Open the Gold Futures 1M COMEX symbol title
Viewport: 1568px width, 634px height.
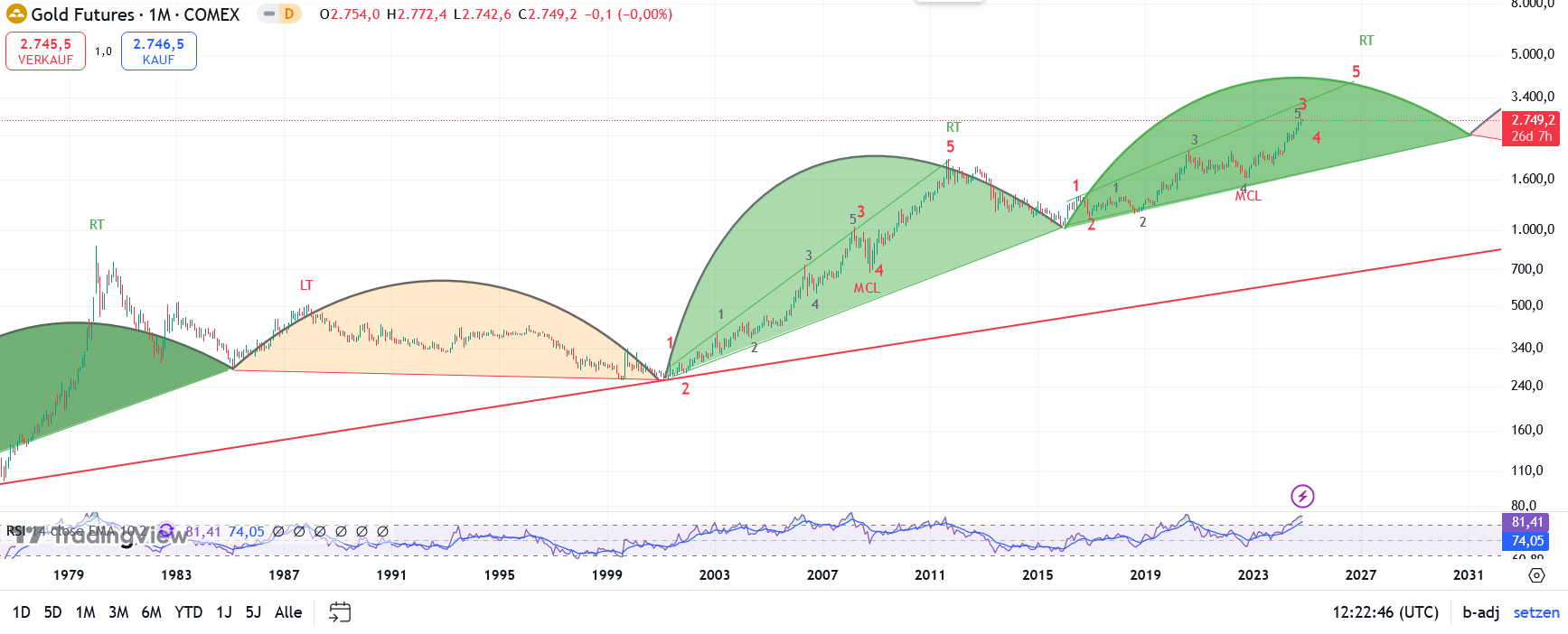[x=136, y=14]
